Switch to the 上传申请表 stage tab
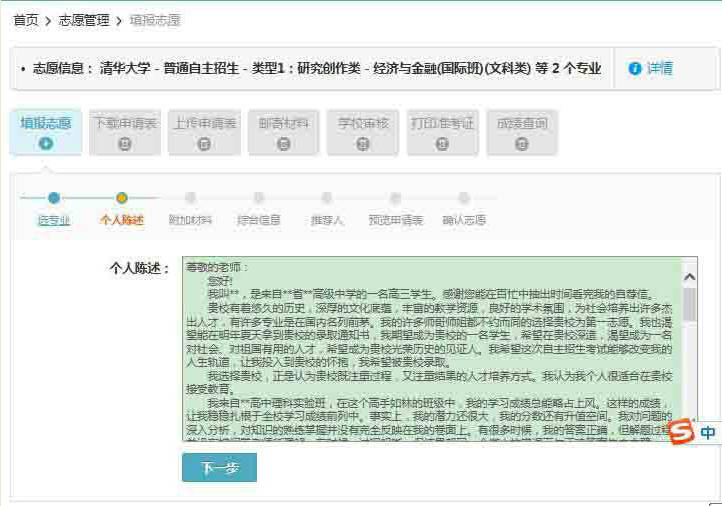The image size is (722, 506). tap(204, 132)
